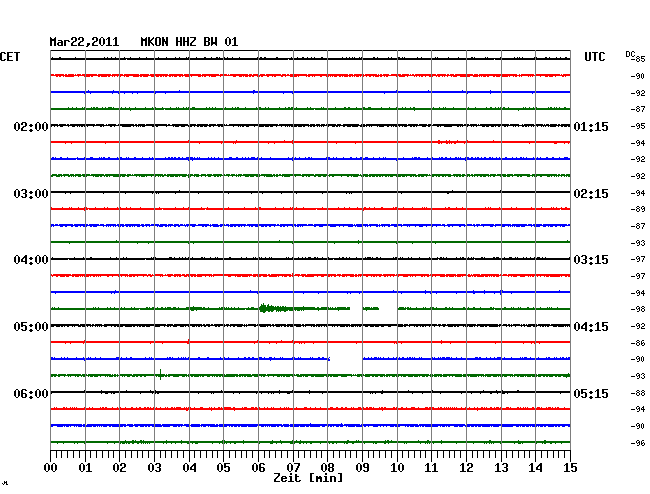
Task: Click the DC value -86
Action: [x=638, y=343]
